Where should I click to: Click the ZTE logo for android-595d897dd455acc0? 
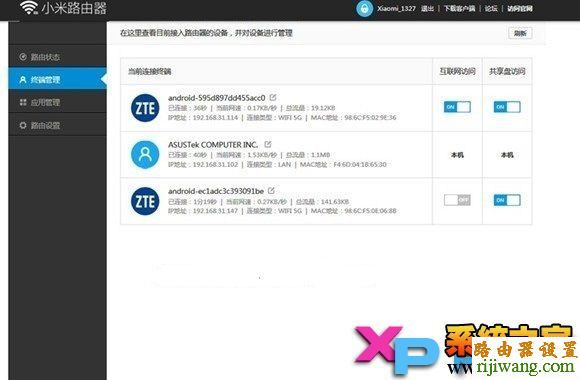[x=145, y=108]
